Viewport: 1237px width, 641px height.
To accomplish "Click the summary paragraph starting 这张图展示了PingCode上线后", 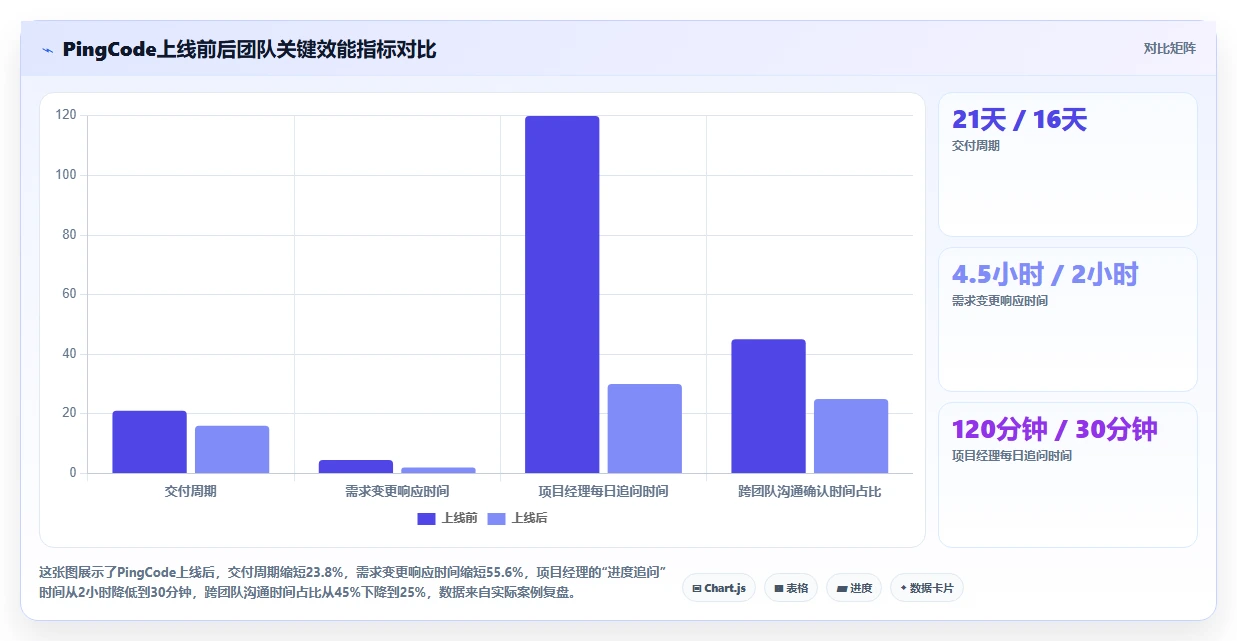I will point(352,582).
